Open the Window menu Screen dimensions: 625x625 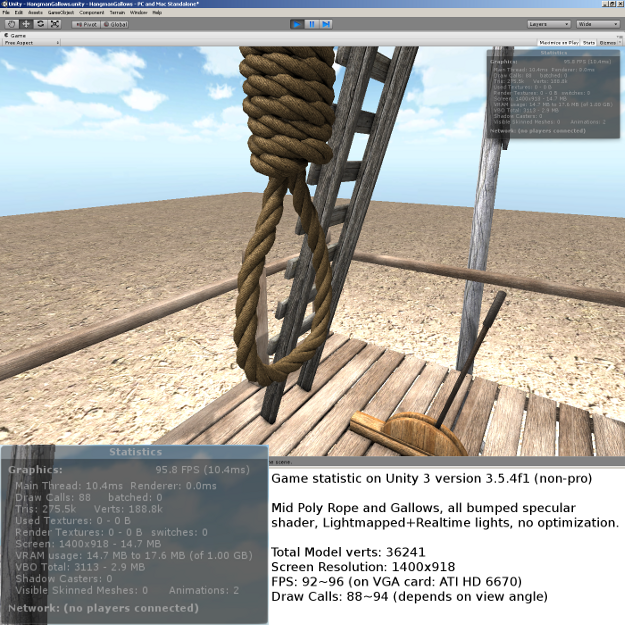coord(139,13)
